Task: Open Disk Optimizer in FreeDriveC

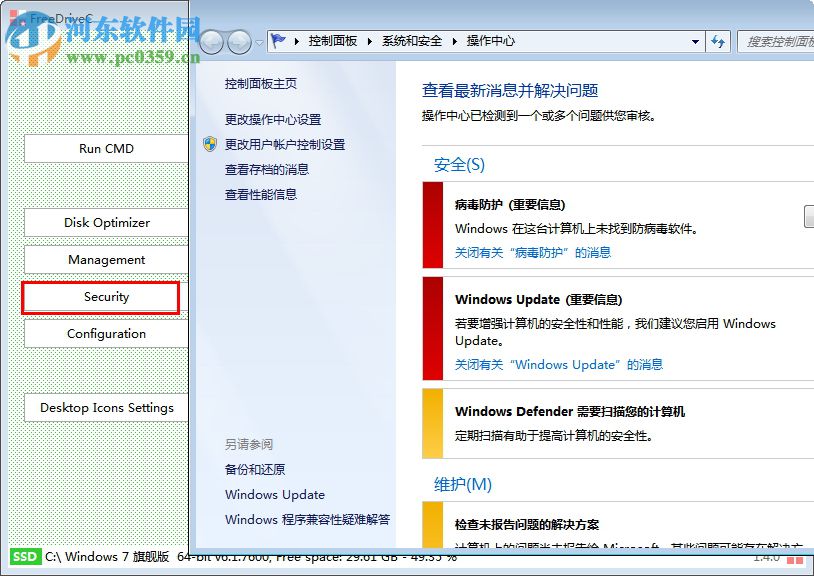Action: coord(106,223)
